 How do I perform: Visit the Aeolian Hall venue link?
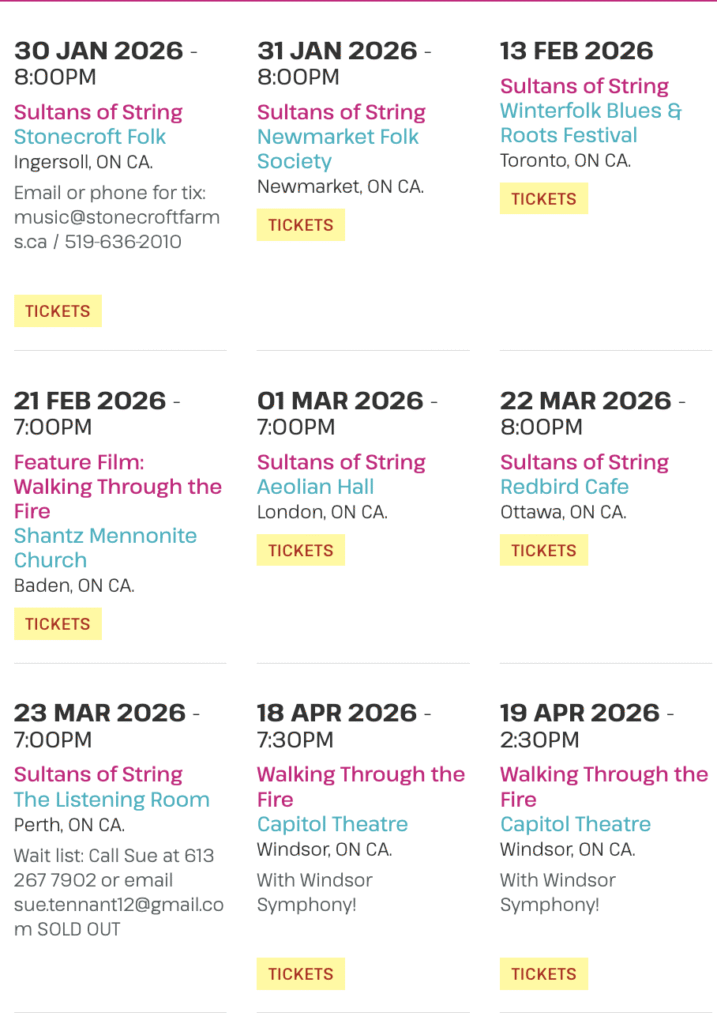tap(315, 487)
